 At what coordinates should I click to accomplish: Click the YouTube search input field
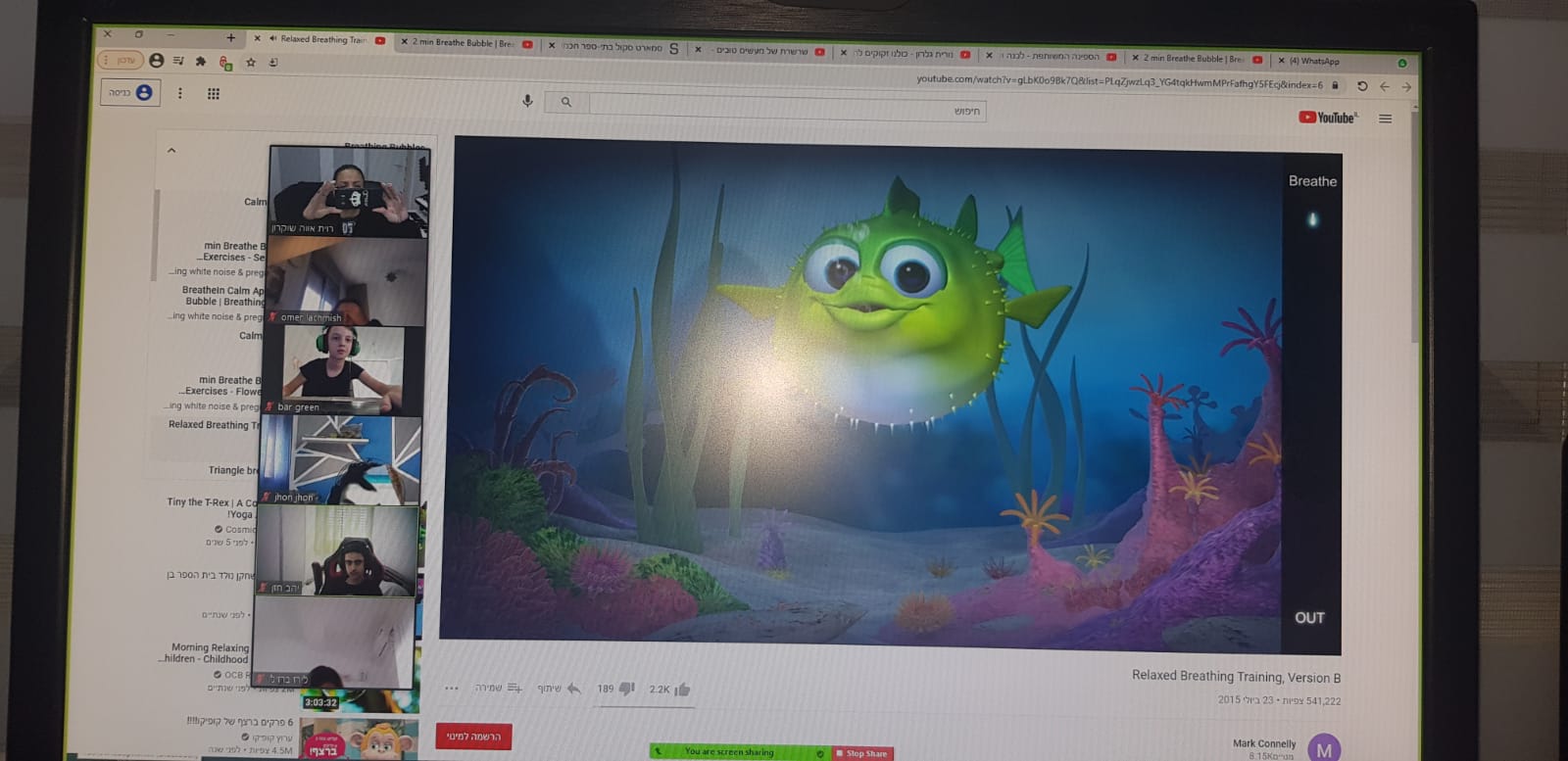point(787,108)
